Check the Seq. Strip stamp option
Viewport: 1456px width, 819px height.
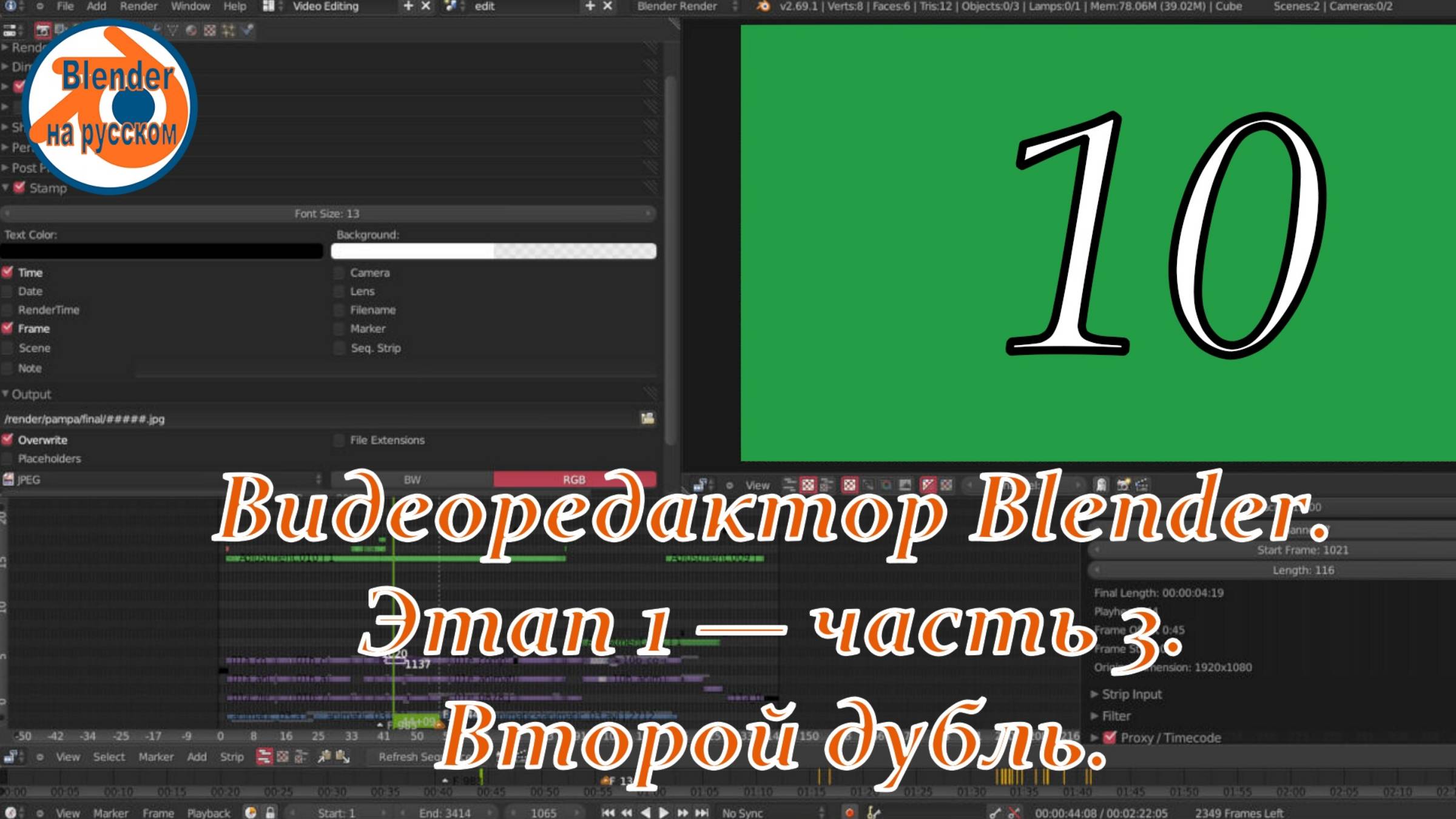(x=339, y=348)
